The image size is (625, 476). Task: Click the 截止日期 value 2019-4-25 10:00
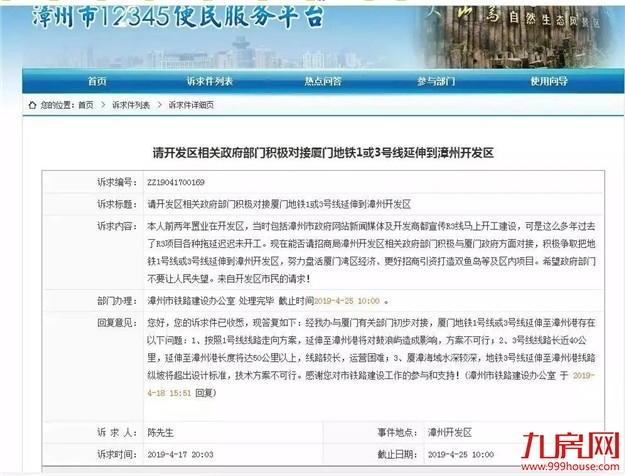tap(461, 455)
